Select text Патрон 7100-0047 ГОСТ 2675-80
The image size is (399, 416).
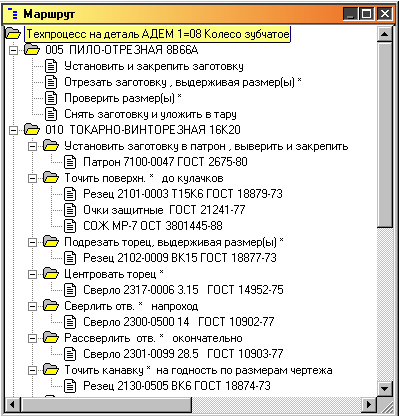click(x=165, y=162)
